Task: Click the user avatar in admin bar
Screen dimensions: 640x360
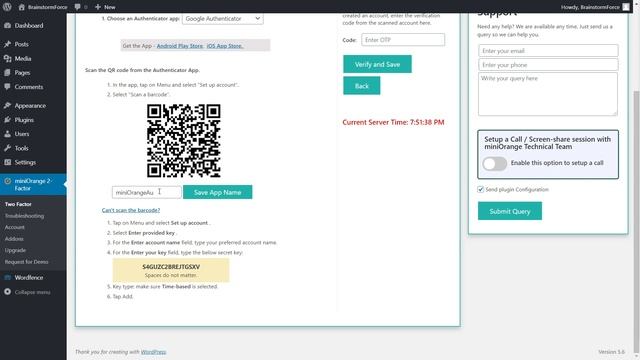Action: pyautogui.click(x=626, y=7)
